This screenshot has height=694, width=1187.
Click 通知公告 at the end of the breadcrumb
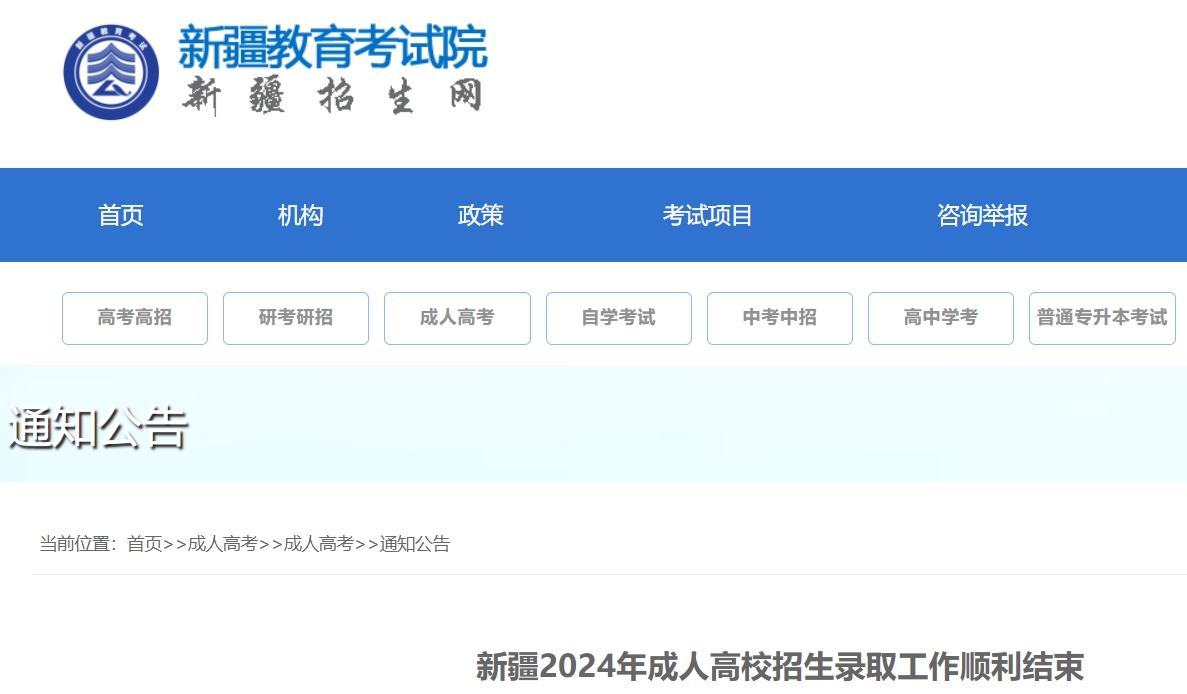[x=415, y=544]
